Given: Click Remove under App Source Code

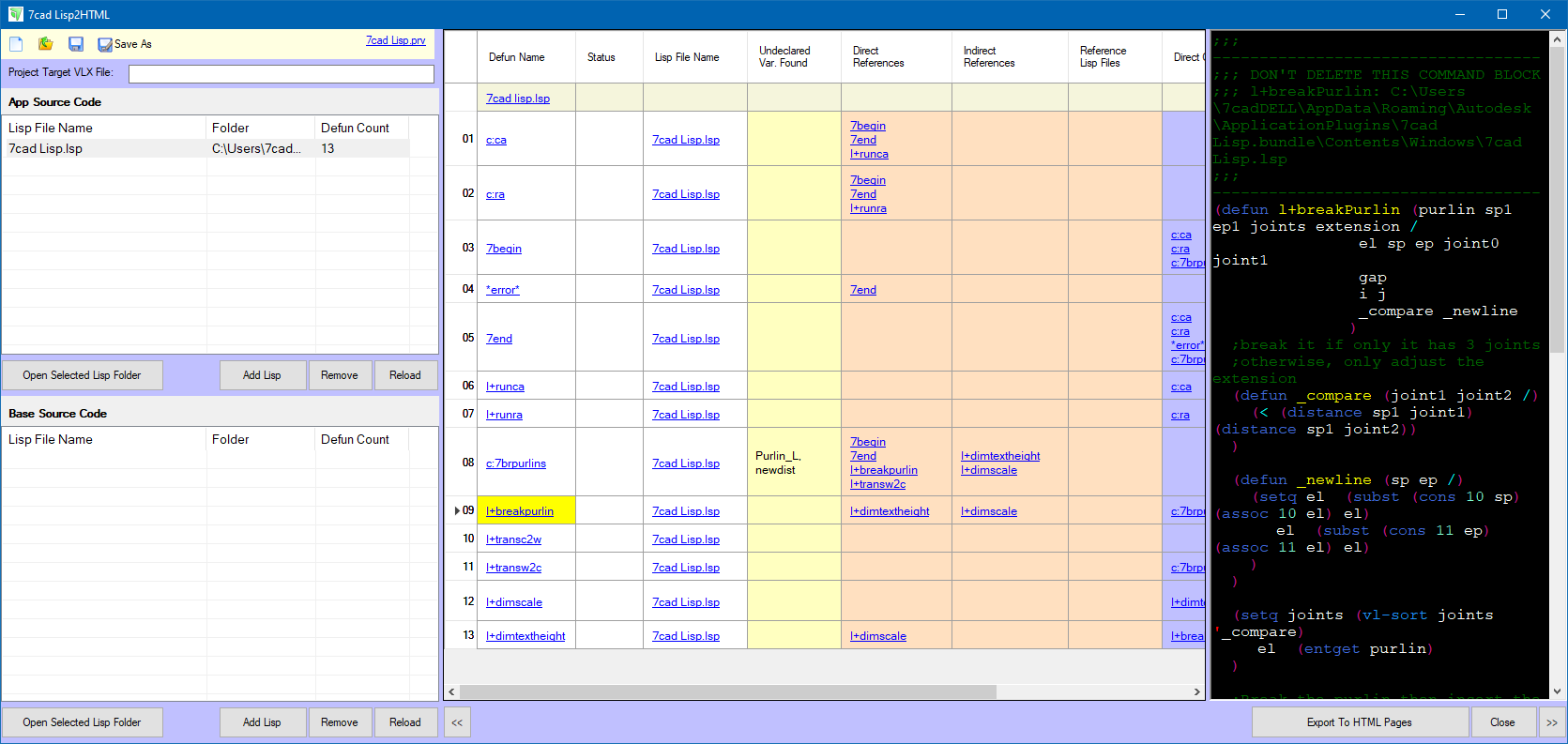Looking at the screenshot, I should 340,375.
